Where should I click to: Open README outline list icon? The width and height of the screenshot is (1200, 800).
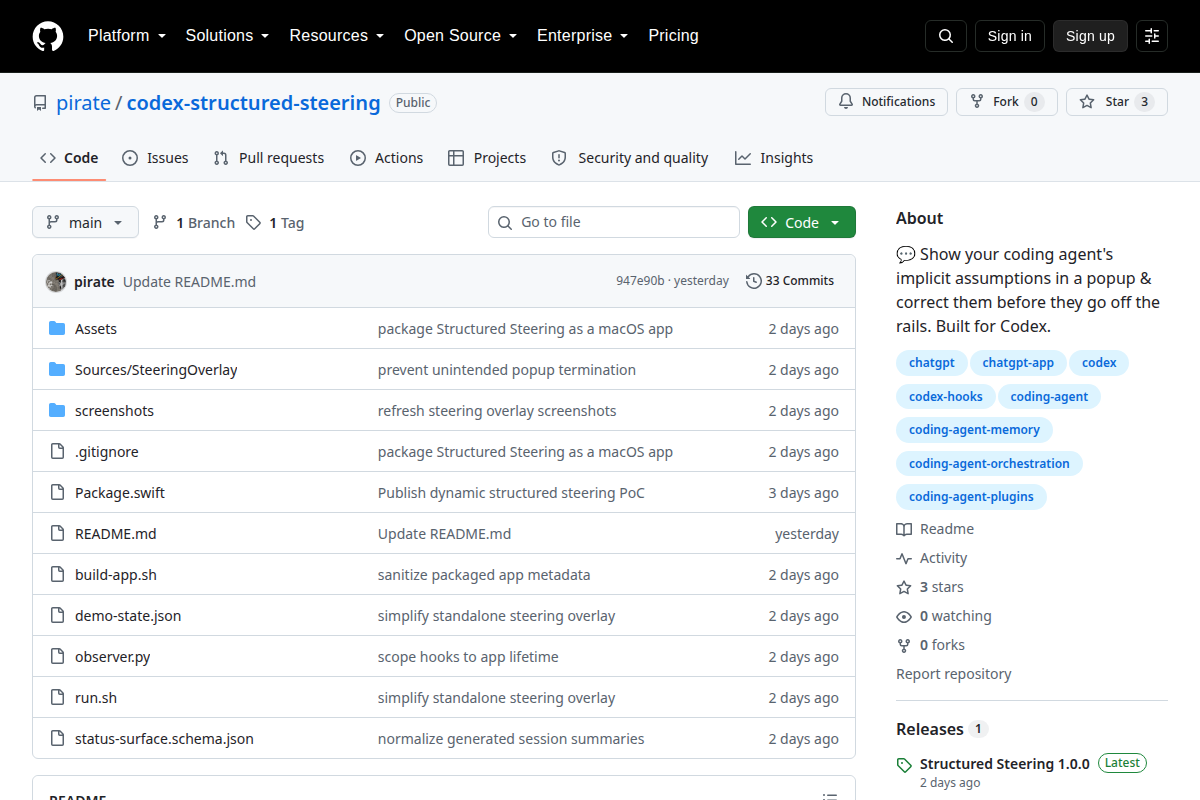click(829, 796)
